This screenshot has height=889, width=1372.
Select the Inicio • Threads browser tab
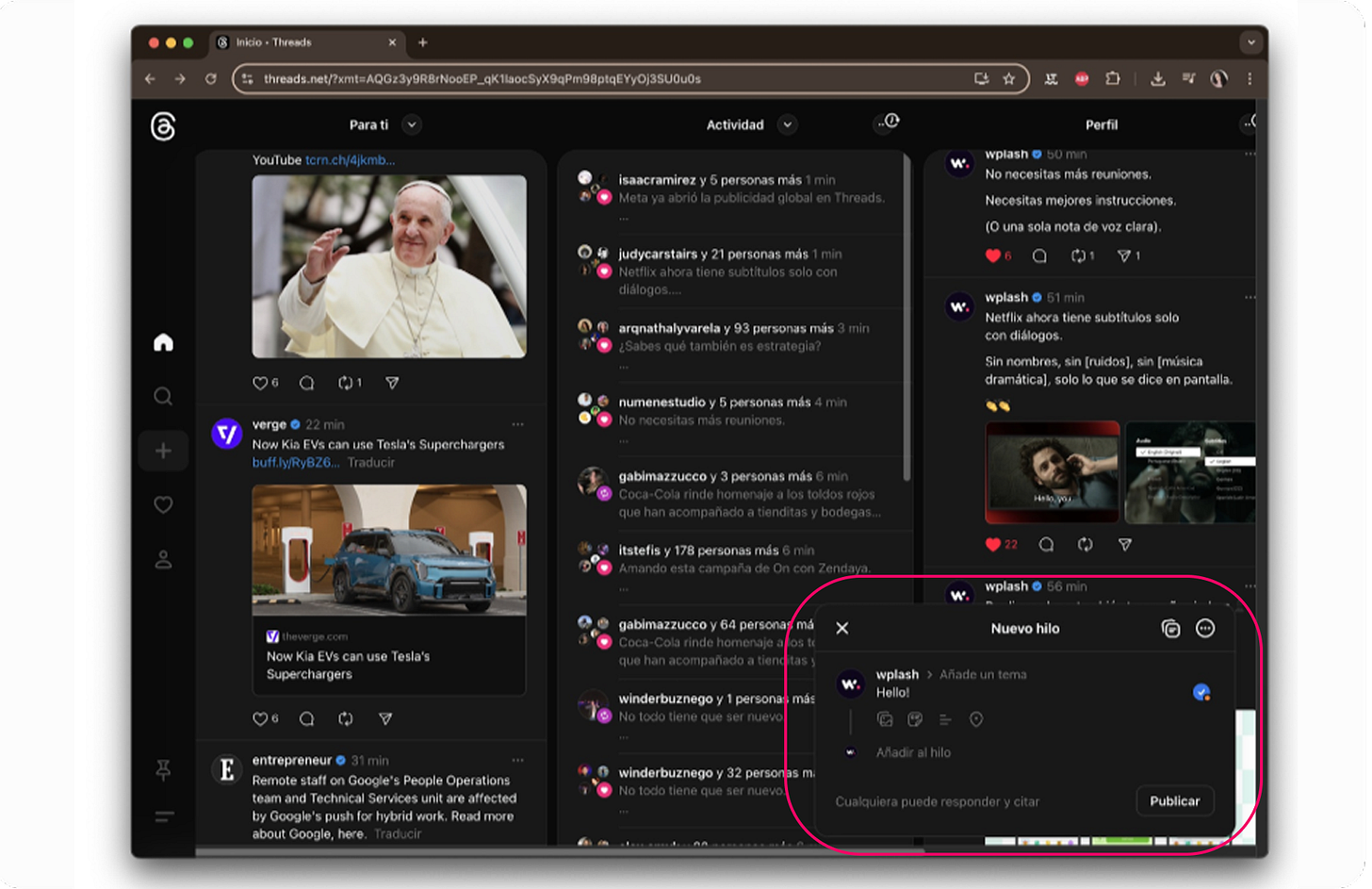308,42
